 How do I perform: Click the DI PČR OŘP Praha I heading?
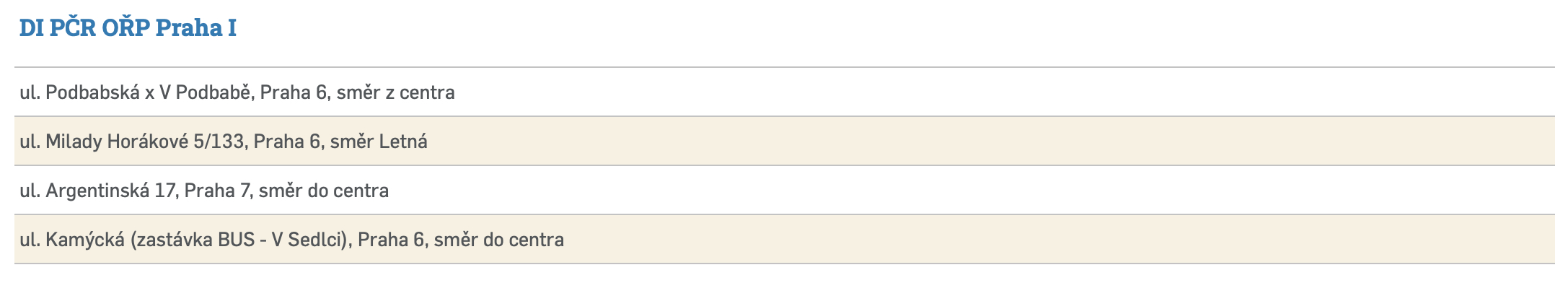pyautogui.click(x=128, y=28)
